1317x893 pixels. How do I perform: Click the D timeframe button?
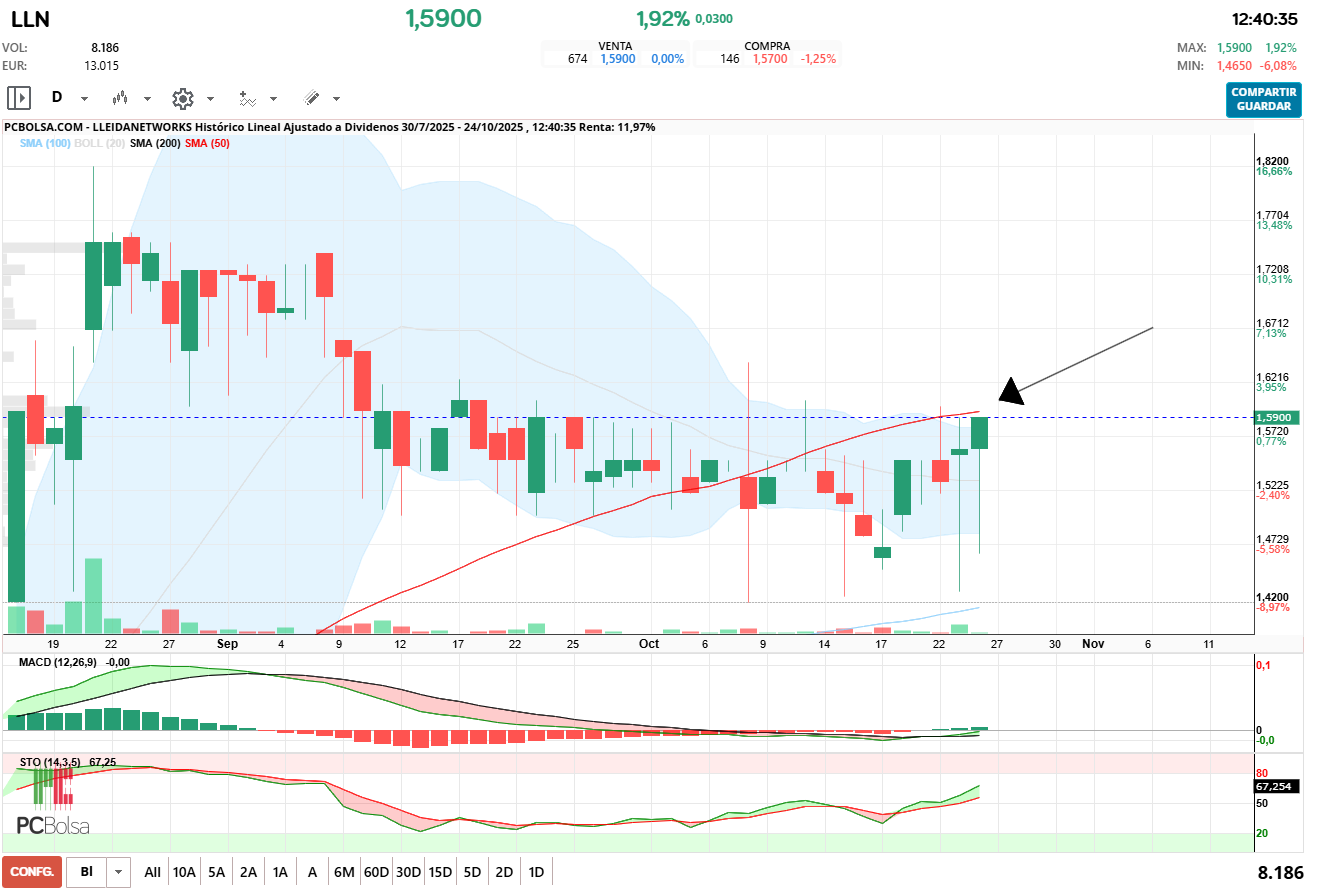pyautogui.click(x=57, y=98)
